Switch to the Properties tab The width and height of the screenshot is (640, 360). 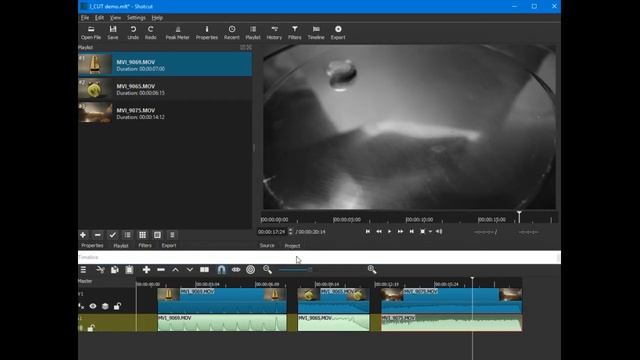click(x=92, y=245)
